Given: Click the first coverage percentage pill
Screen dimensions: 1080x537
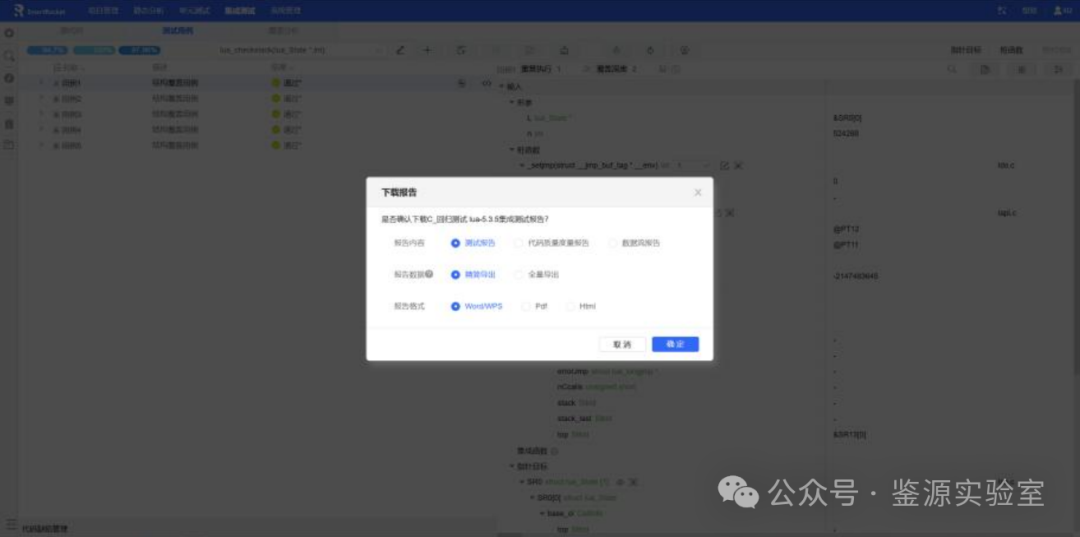Looking at the screenshot, I should pyautogui.click(x=47, y=50).
